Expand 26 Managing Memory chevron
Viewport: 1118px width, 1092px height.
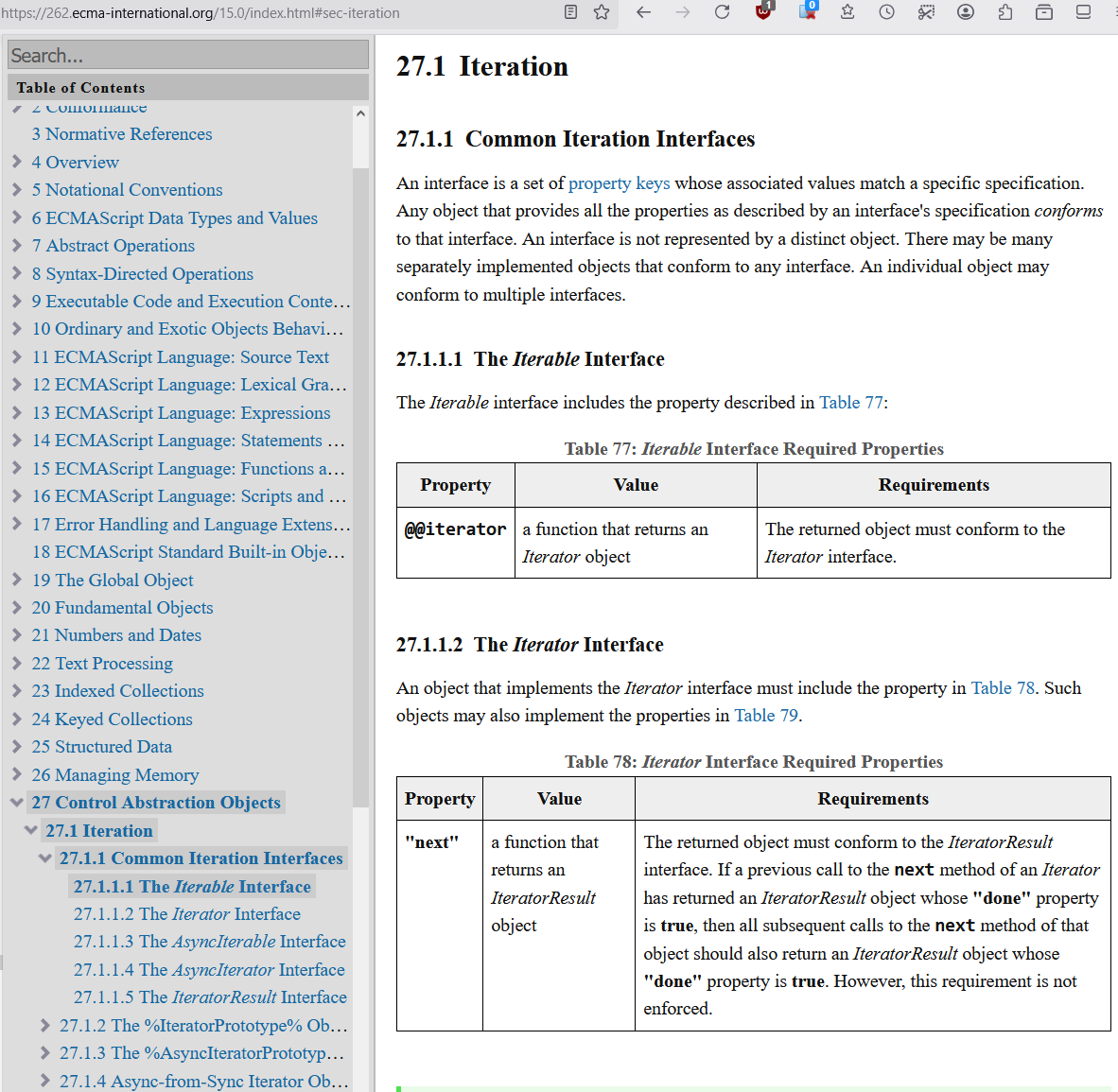click(17, 775)
